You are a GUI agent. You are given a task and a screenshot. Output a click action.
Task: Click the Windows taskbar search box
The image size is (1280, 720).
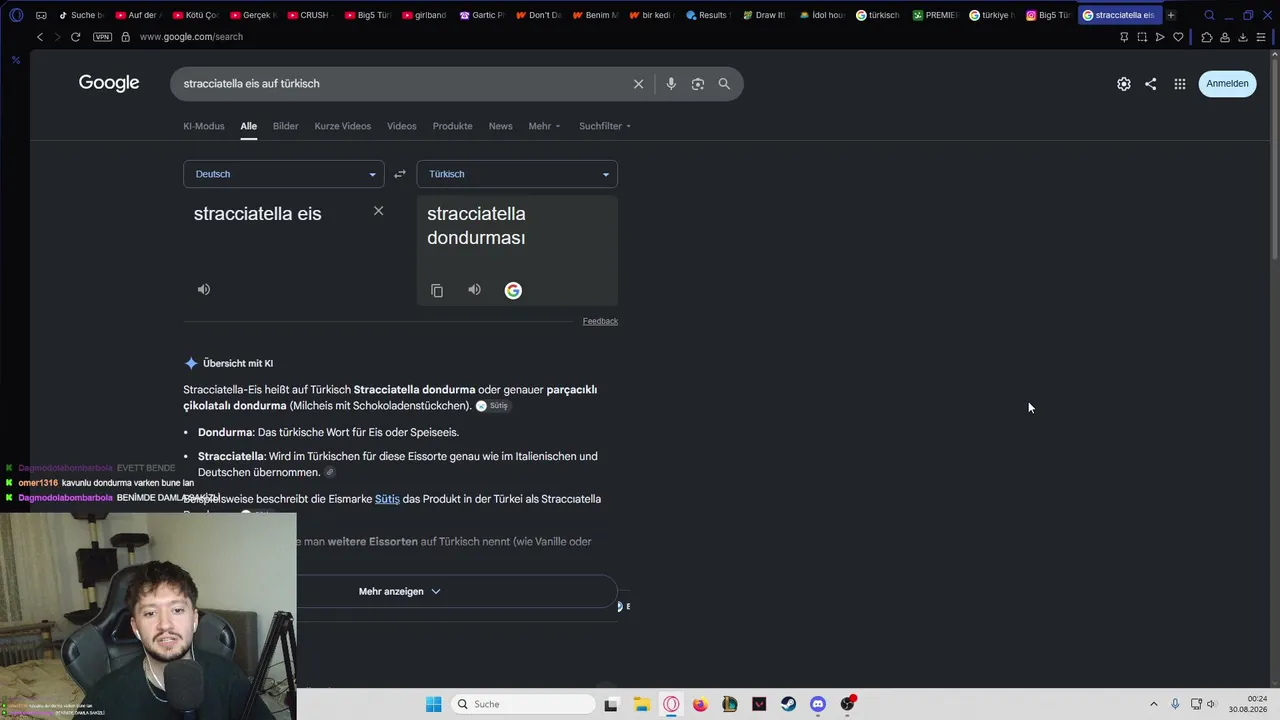tap(522, 704)
